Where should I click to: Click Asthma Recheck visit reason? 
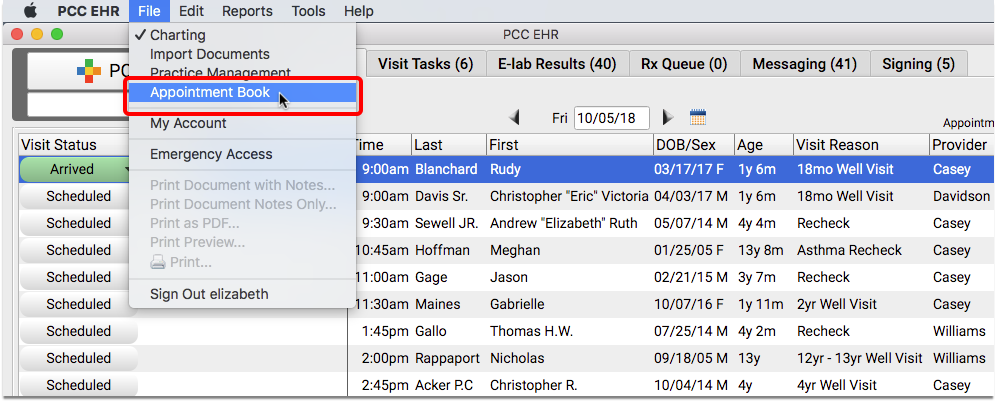click(x=849, y=250)
